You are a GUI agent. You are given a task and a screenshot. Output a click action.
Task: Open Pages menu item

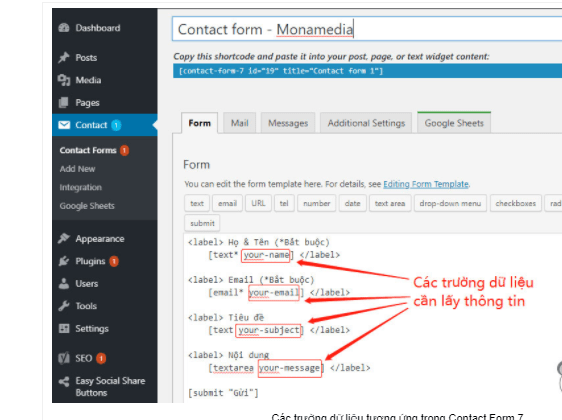pyautogui.click(x=87, y=103)
